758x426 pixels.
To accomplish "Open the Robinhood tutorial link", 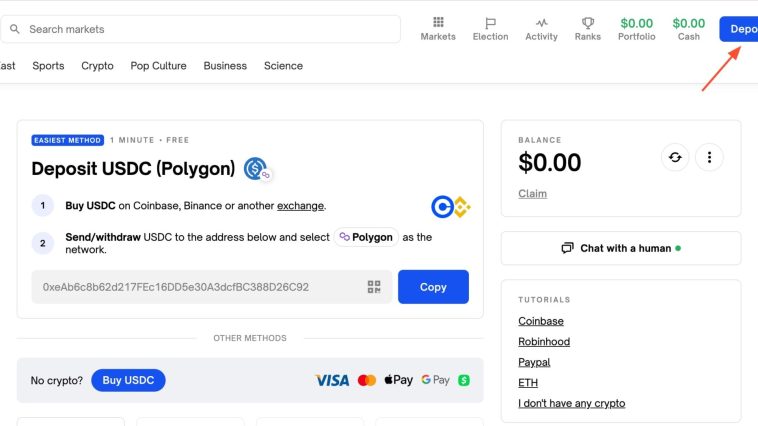I will coord(544,341).
